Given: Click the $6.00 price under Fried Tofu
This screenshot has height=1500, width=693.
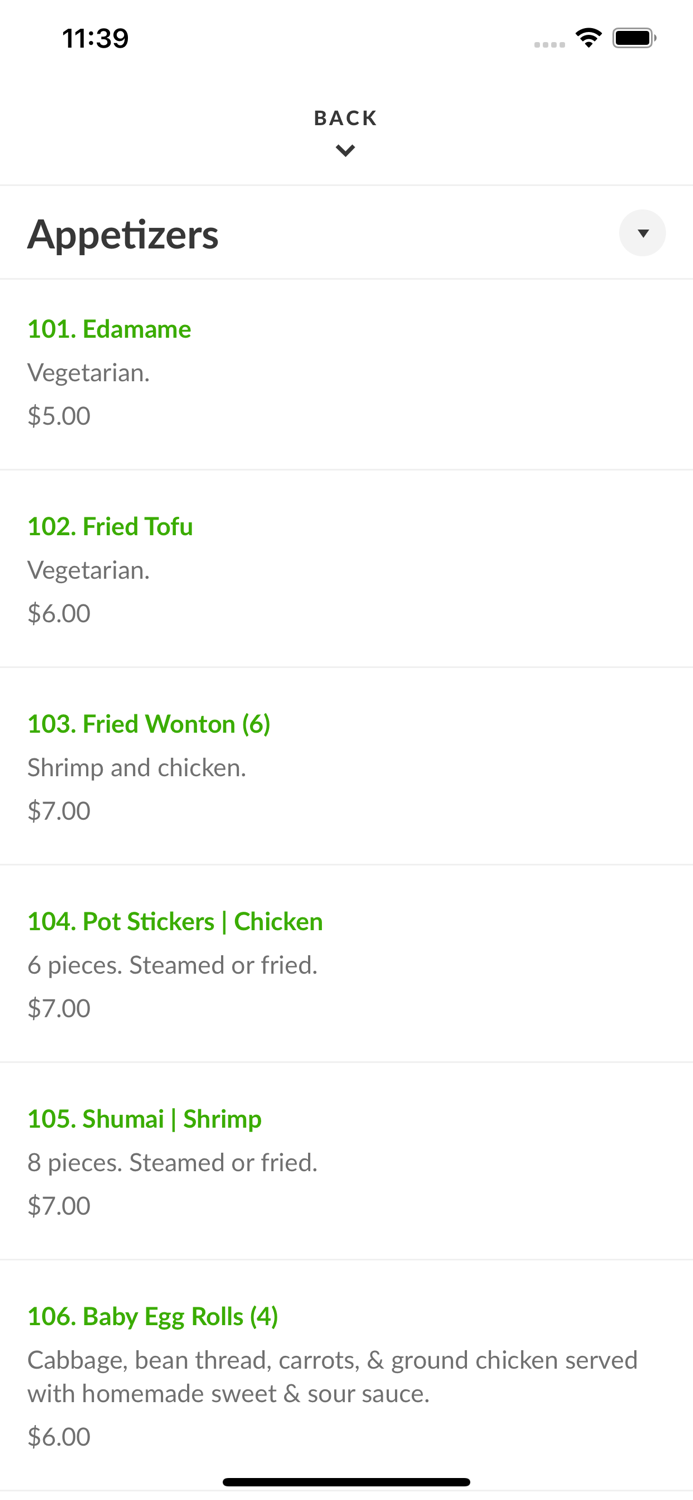Looking at the screenshot, I should point(59,613).
